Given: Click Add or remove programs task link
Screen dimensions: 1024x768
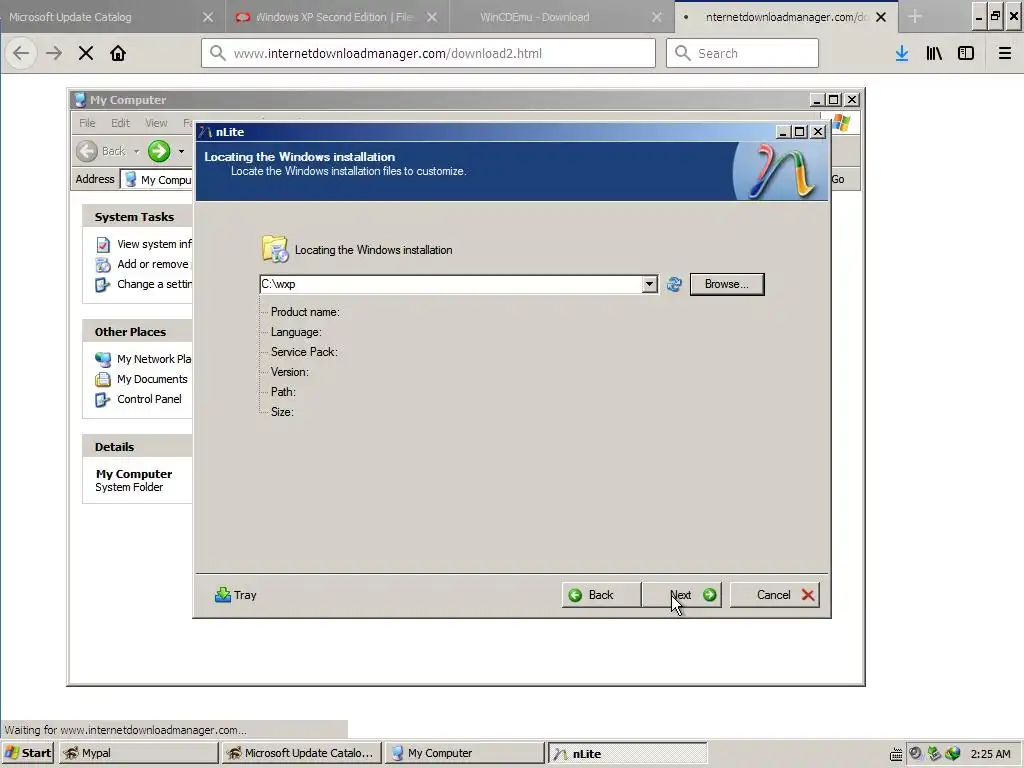Looking at the screenshot, I should tap(153, 264).
